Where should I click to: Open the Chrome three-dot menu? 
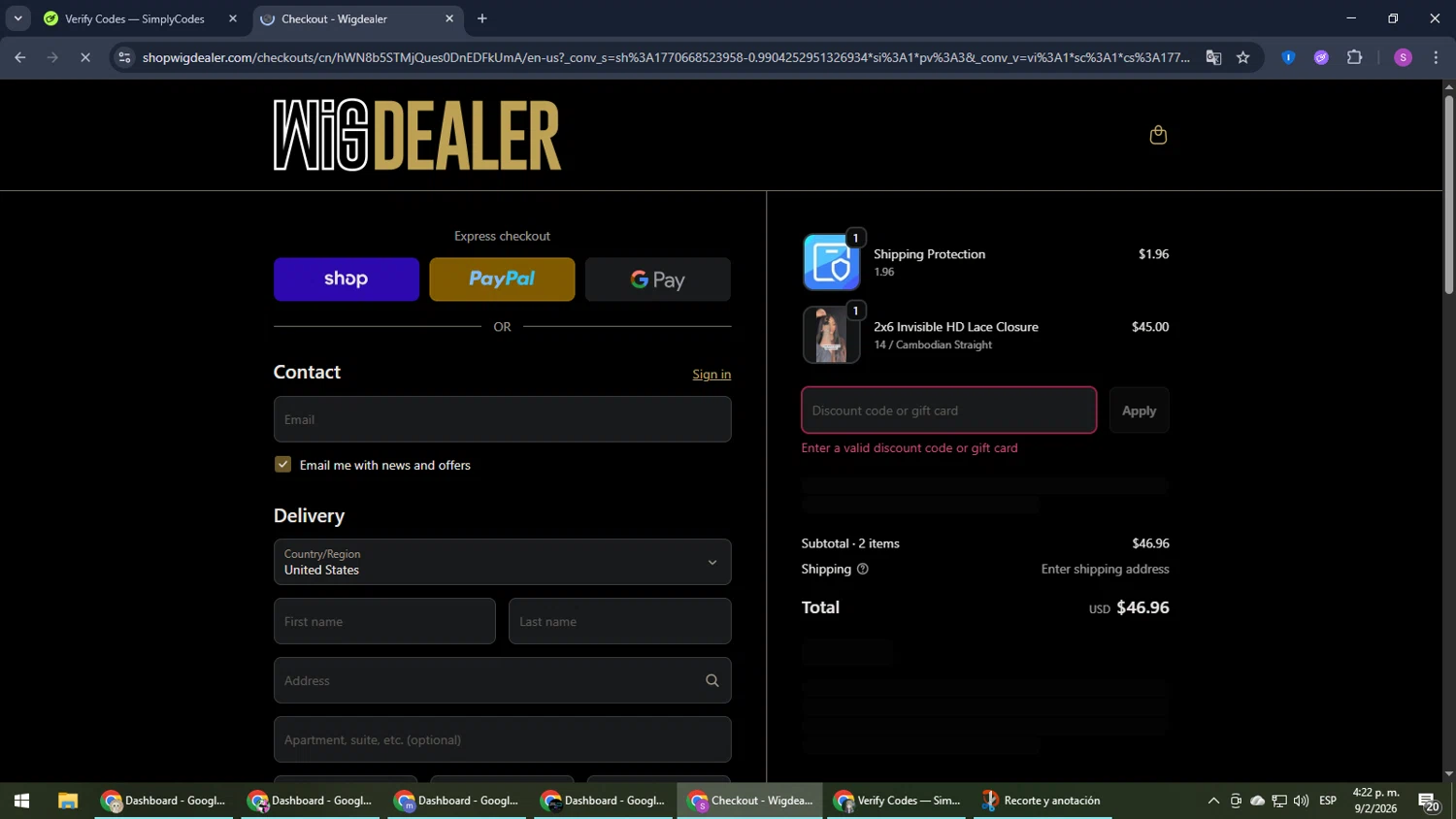1436,57
